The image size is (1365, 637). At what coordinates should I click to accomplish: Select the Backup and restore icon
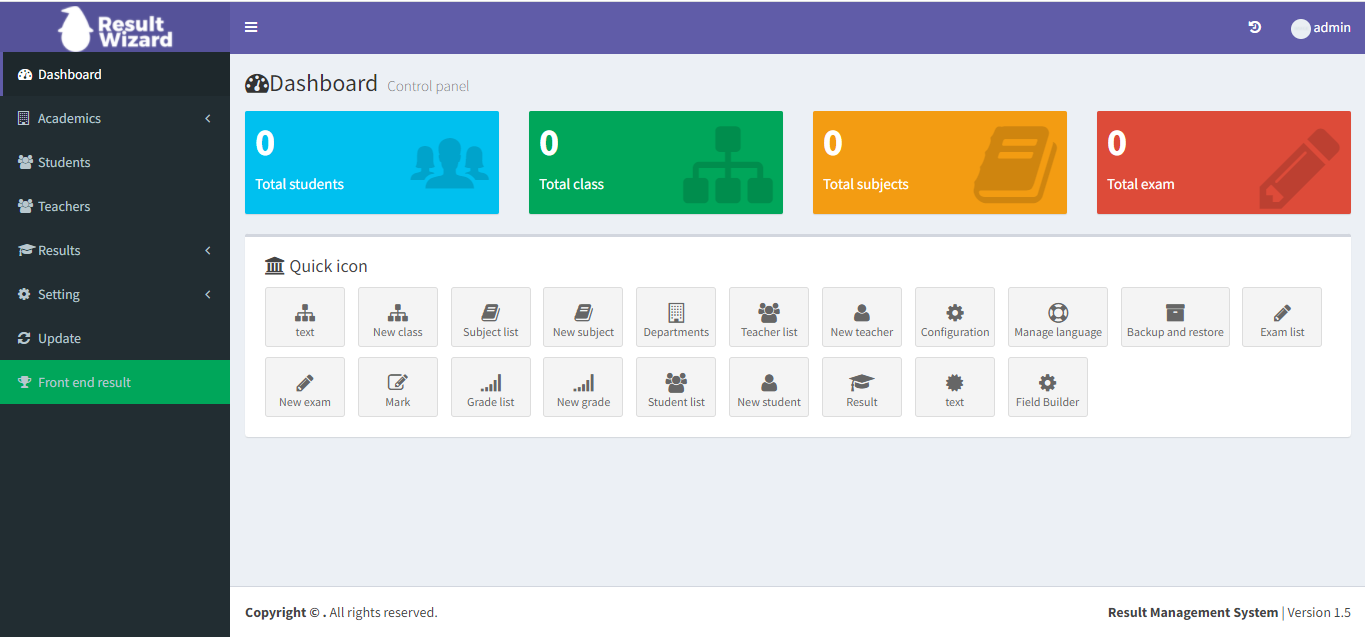pos(1175,317)
